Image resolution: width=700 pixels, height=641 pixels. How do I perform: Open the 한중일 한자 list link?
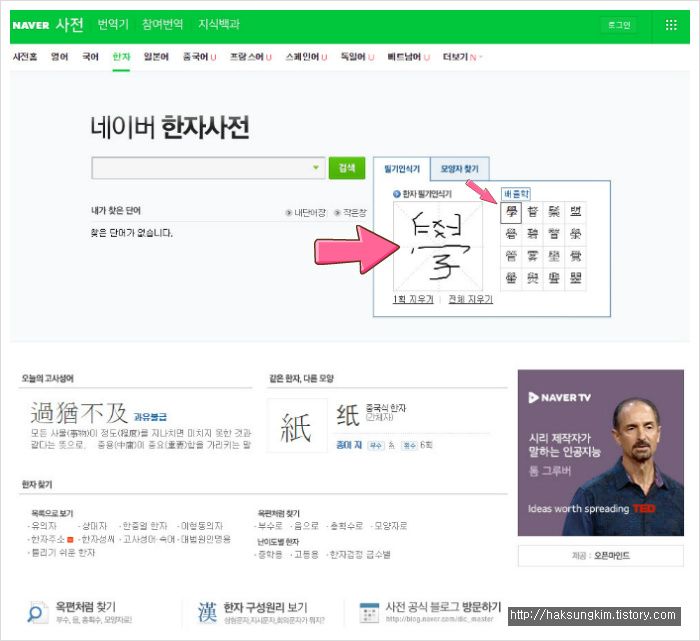(144, 526)
